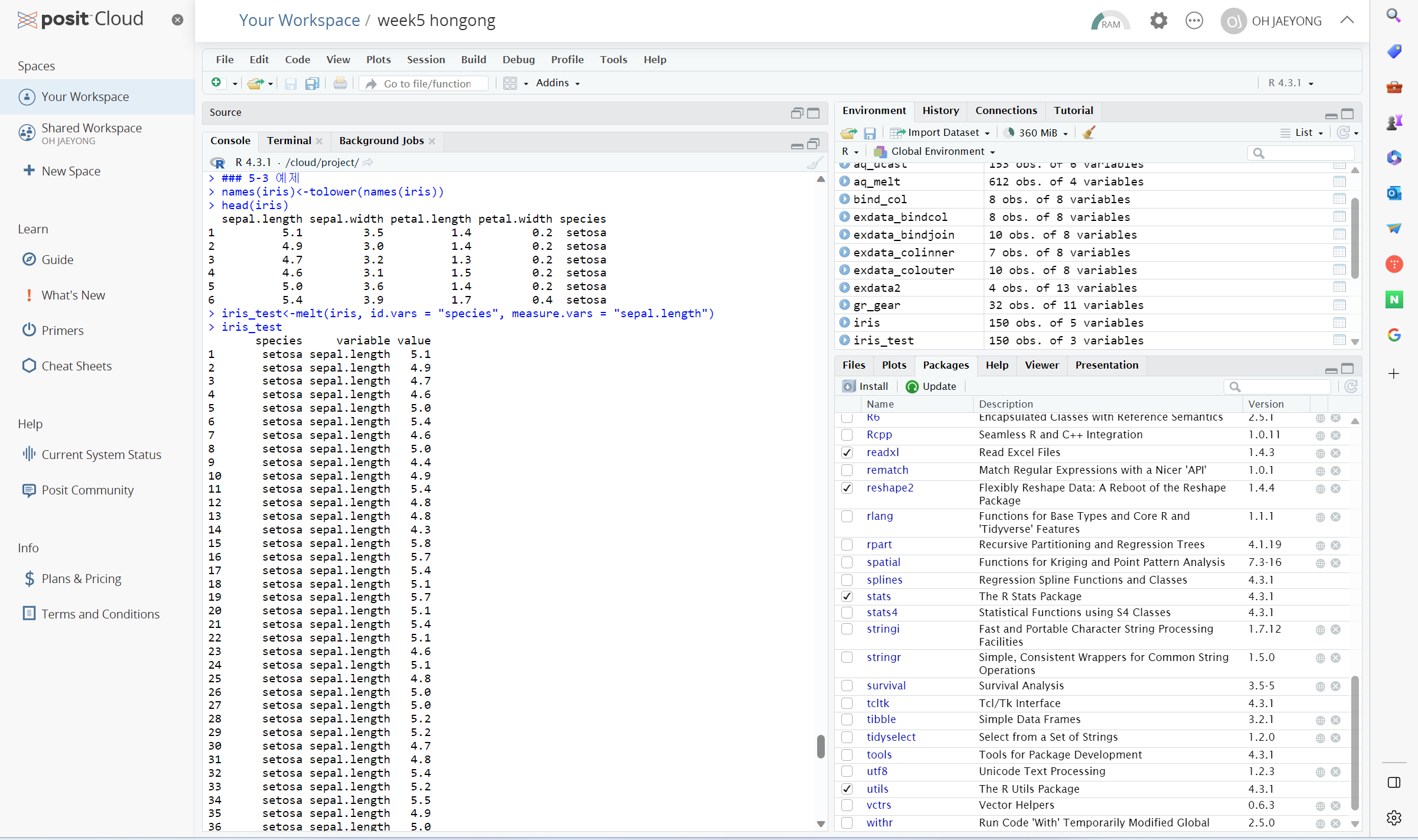Check the tibble package checkbox
This screenshot has width=1418, height=840.
click(x=847, y=720)
